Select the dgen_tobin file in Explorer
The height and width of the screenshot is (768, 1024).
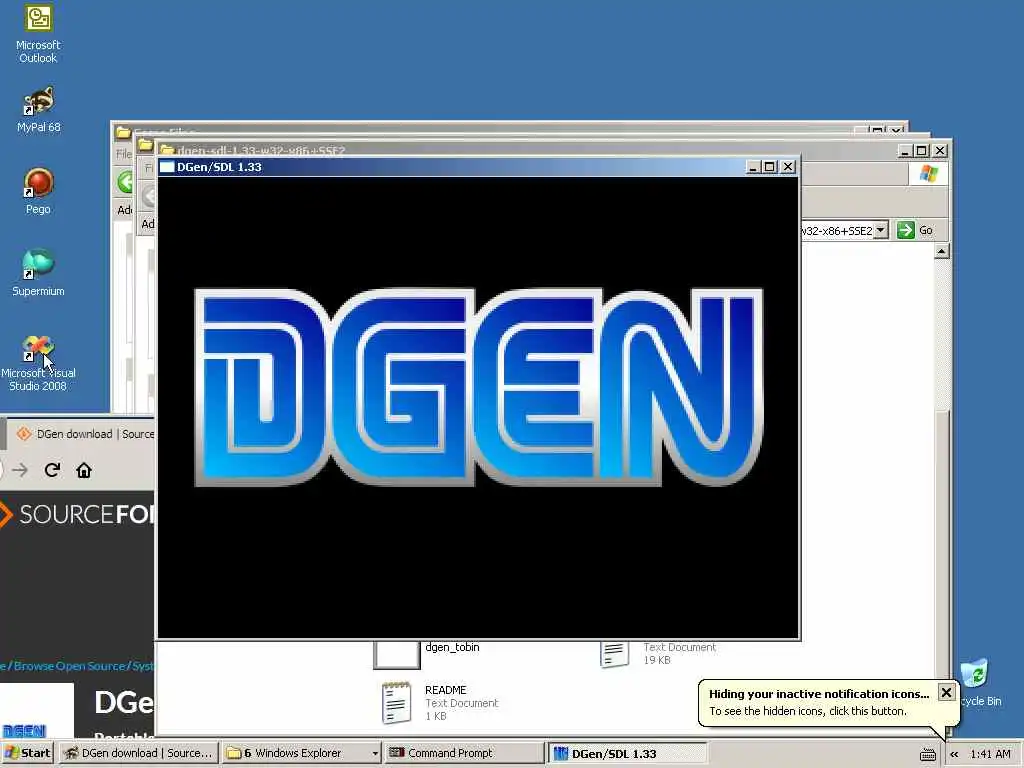coord(428,654)
